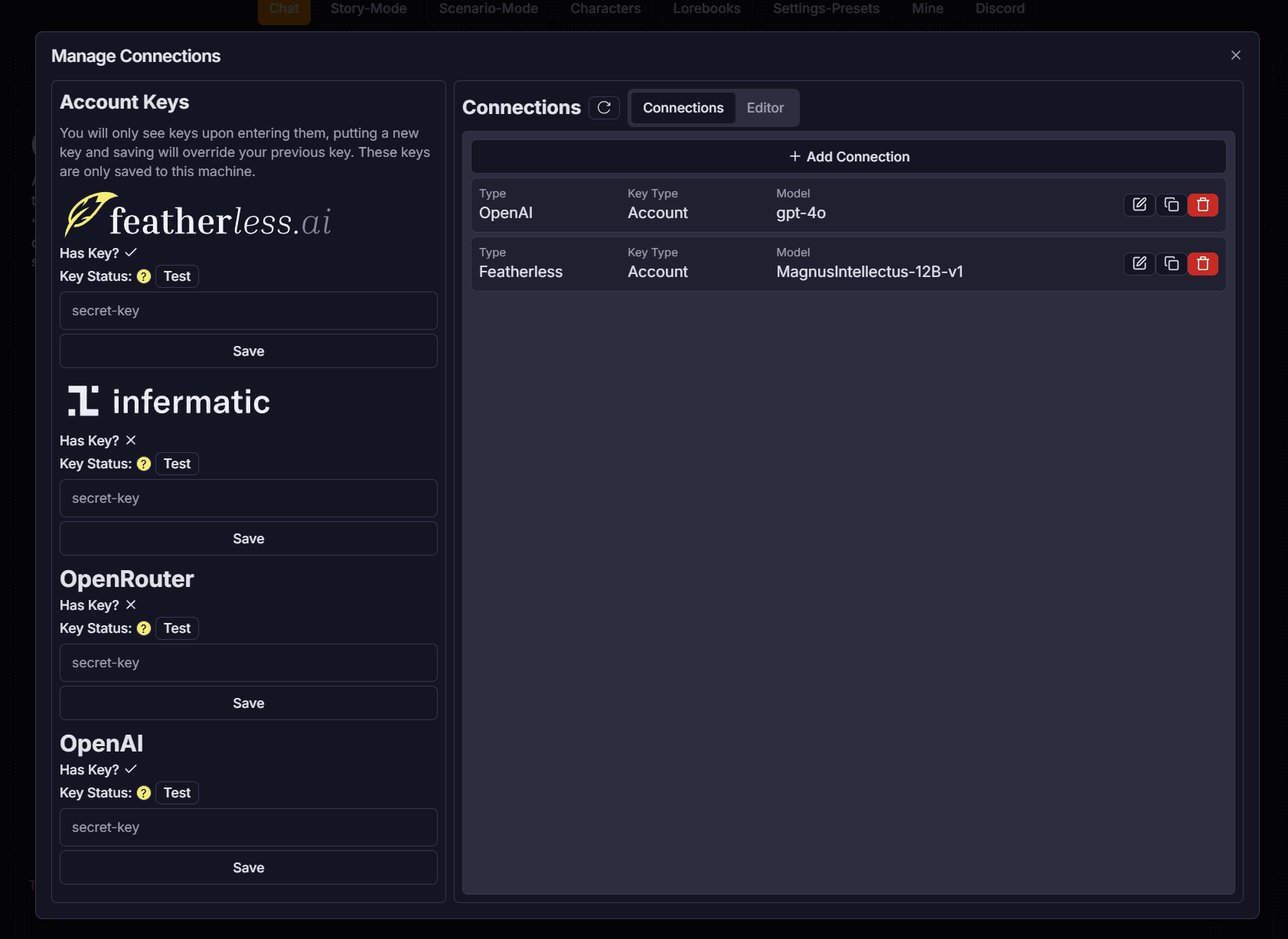Click the OpenRouter section heading

coord(126,579)
